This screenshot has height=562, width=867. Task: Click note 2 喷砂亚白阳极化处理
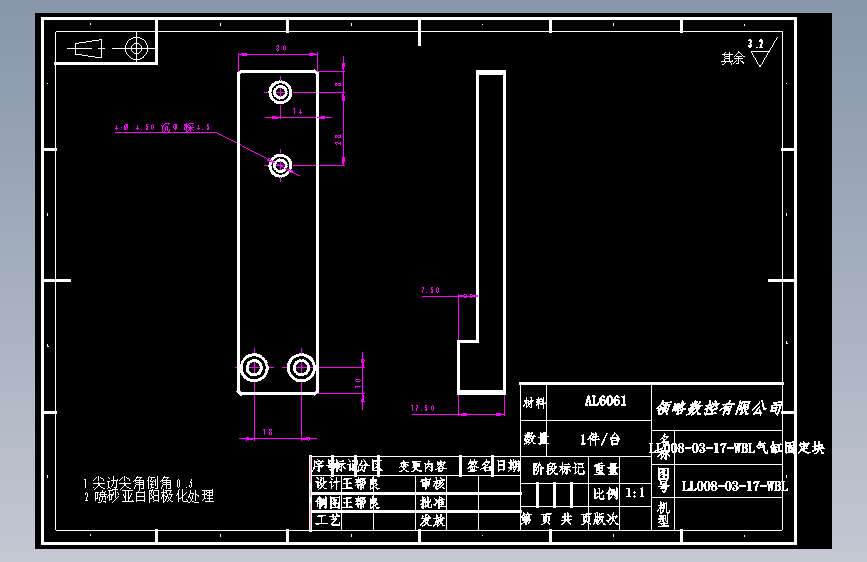tap(149, 496)
